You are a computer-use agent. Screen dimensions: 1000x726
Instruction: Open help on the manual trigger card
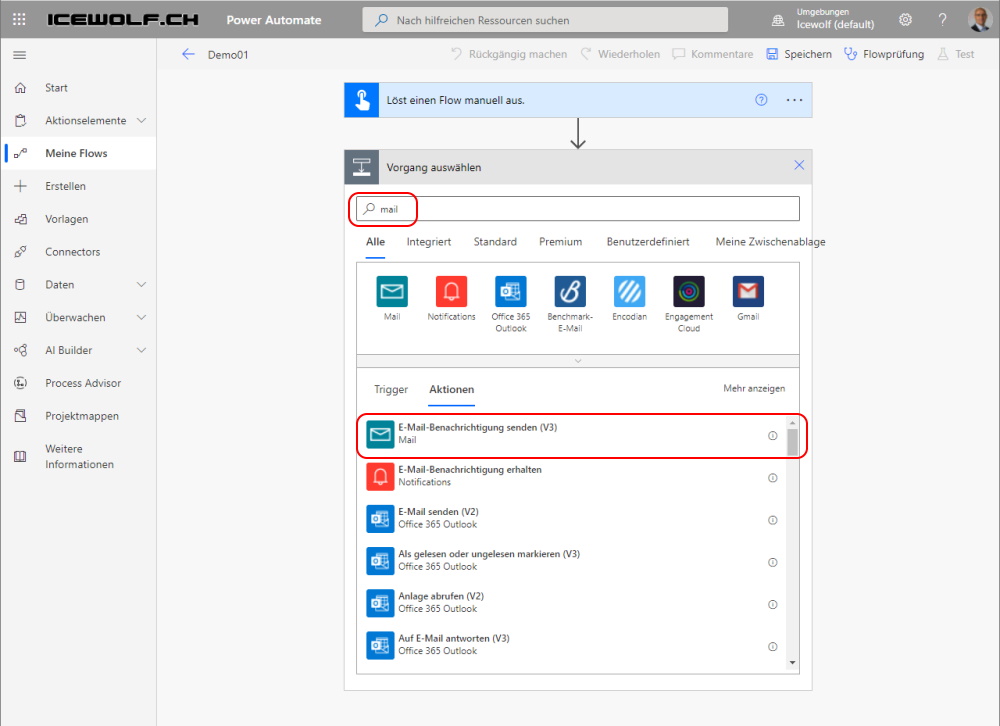point(761,100)
